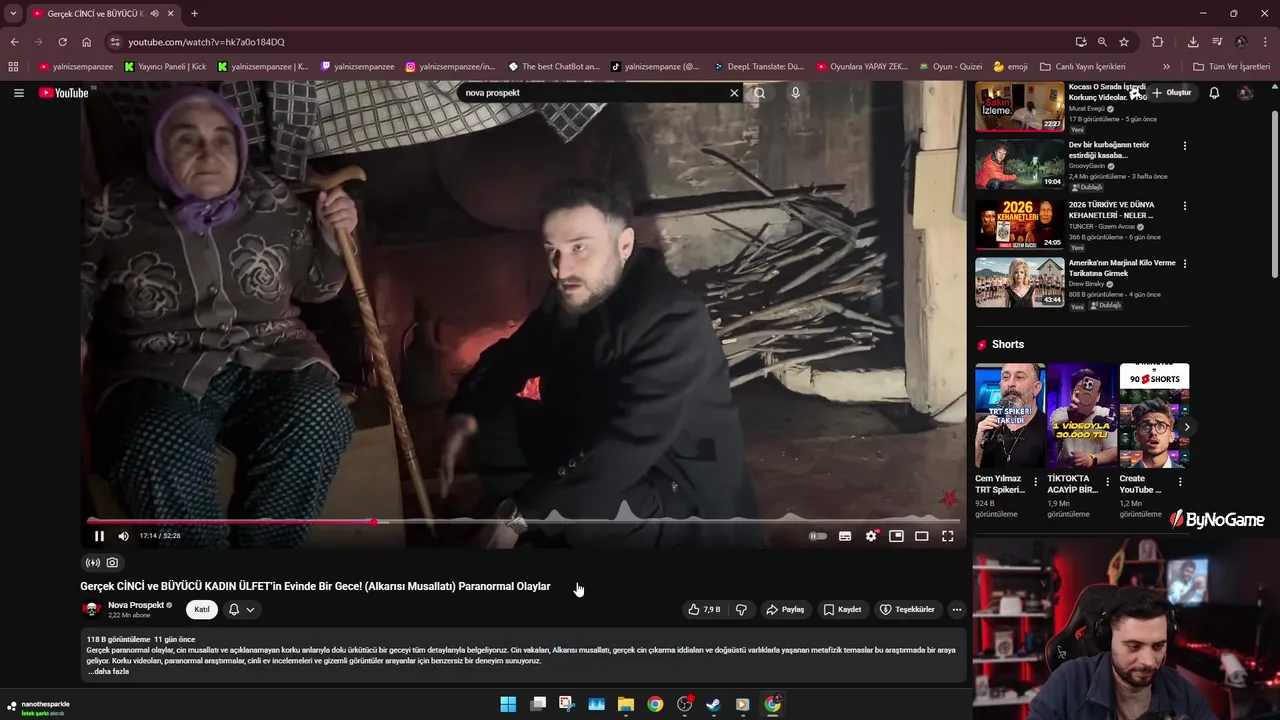Open the Windows Start menu

(x=508, y=704)
